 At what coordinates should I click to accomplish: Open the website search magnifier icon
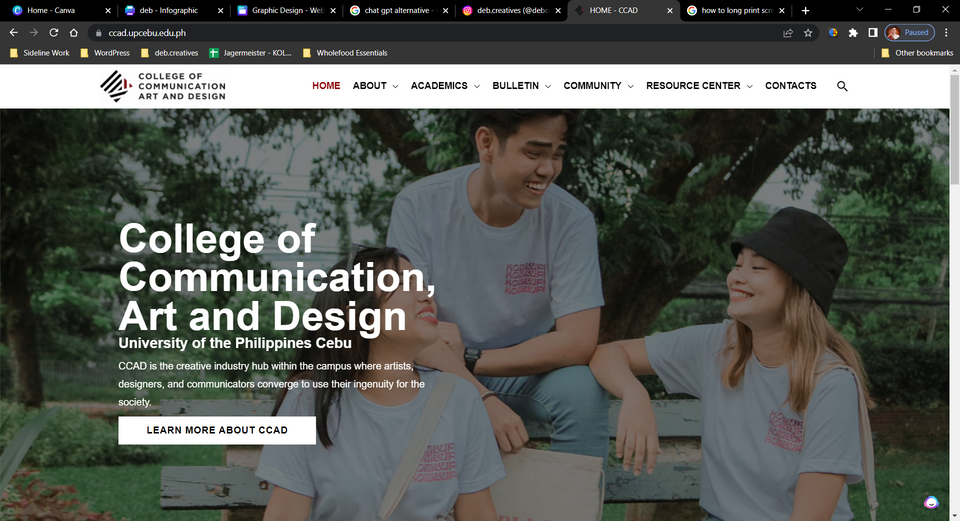click(x=842, y=86)
